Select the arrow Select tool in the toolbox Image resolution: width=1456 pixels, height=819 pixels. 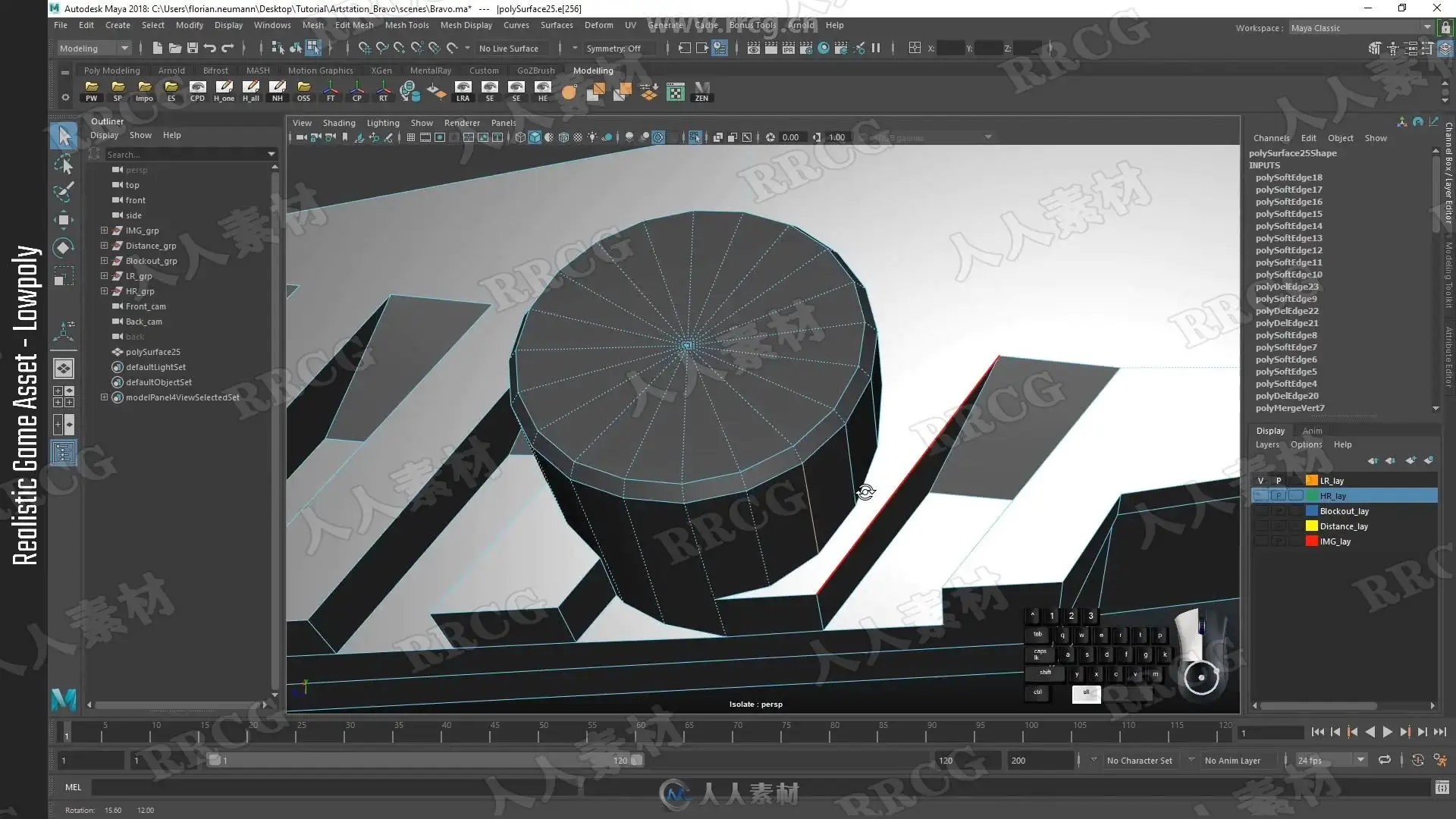[64, 136]
